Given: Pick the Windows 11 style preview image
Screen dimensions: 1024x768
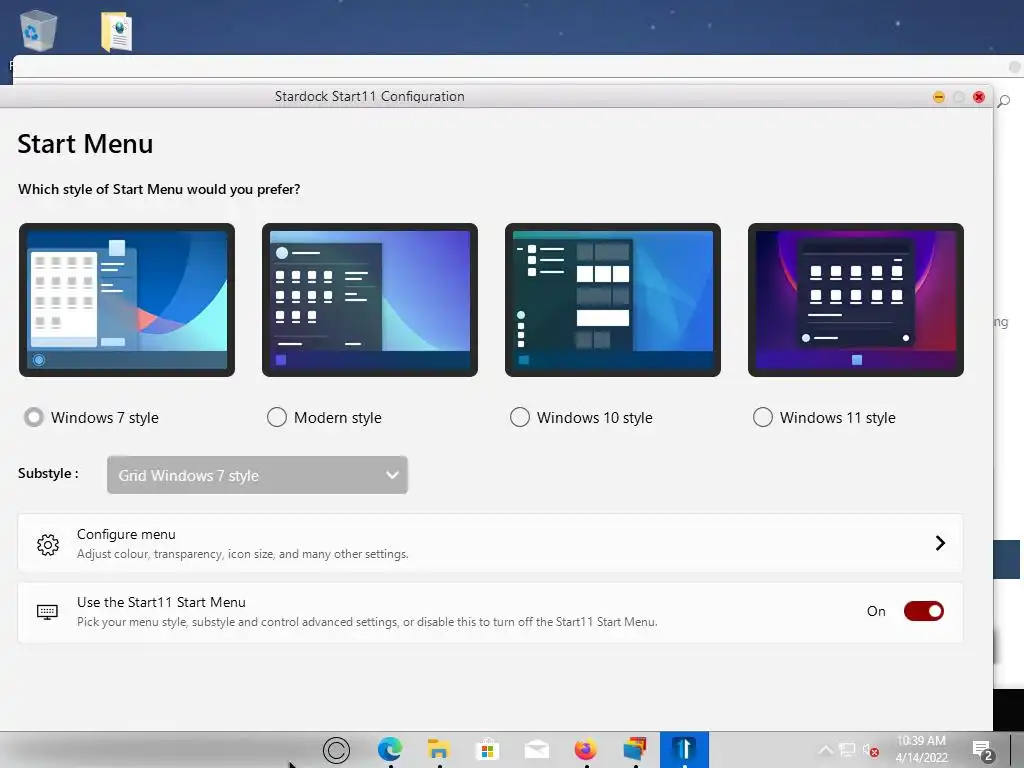Looking at the screenshot, I should [856, 300].
